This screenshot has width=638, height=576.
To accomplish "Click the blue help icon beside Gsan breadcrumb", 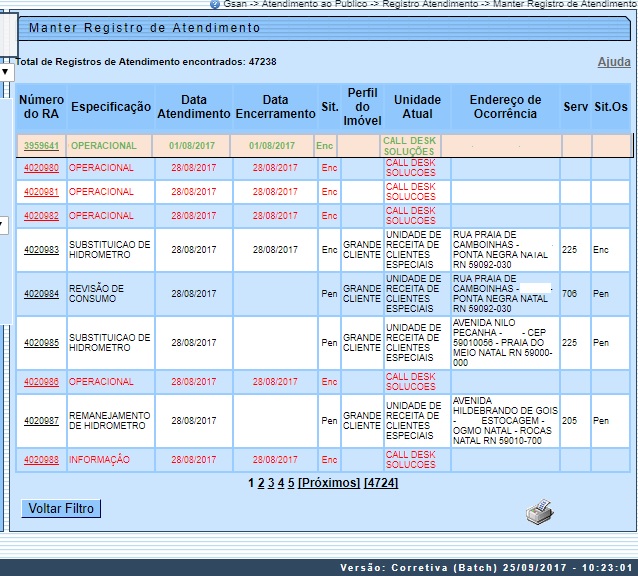I will point(214,5).
